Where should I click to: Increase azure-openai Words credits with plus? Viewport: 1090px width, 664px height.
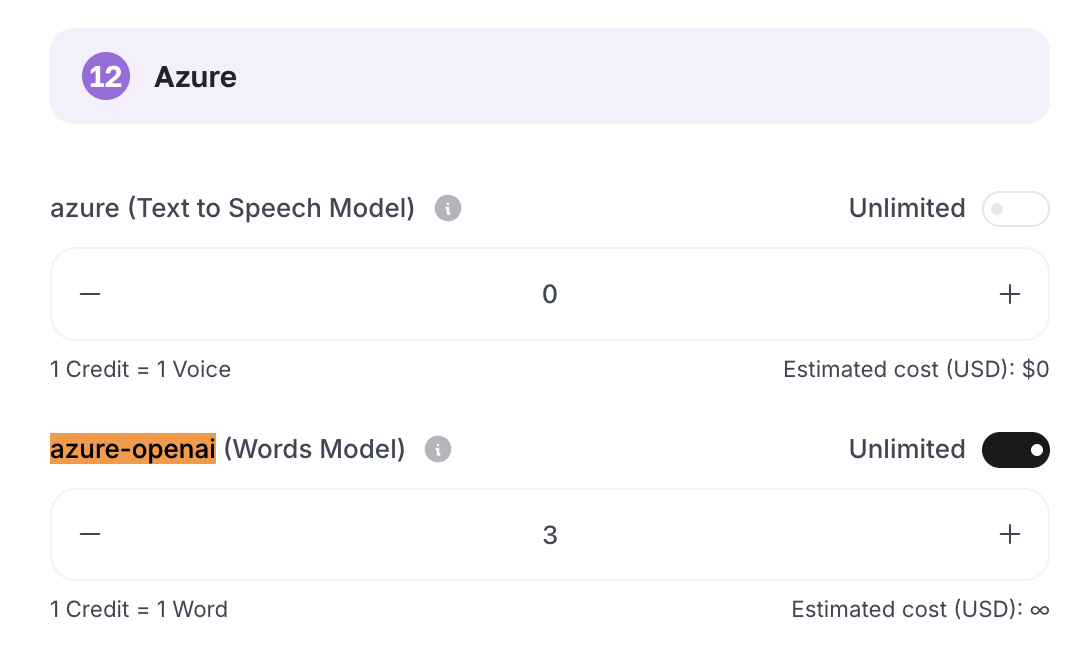(x=1009, y=534)
